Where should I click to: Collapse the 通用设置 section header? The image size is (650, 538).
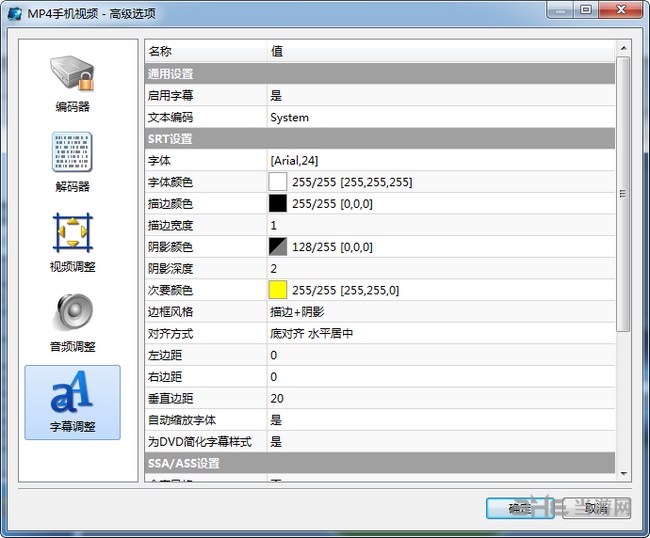379,74
